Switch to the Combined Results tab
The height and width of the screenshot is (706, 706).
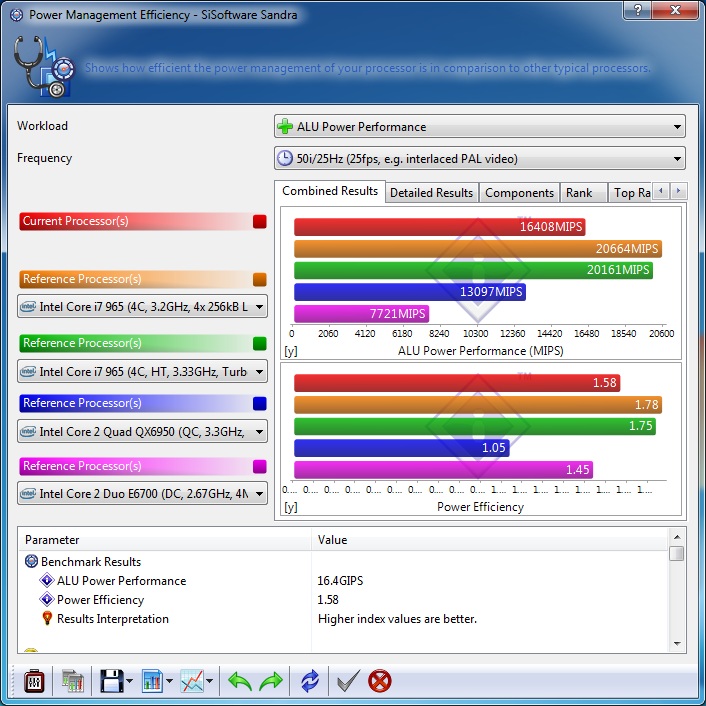(330, 191)
